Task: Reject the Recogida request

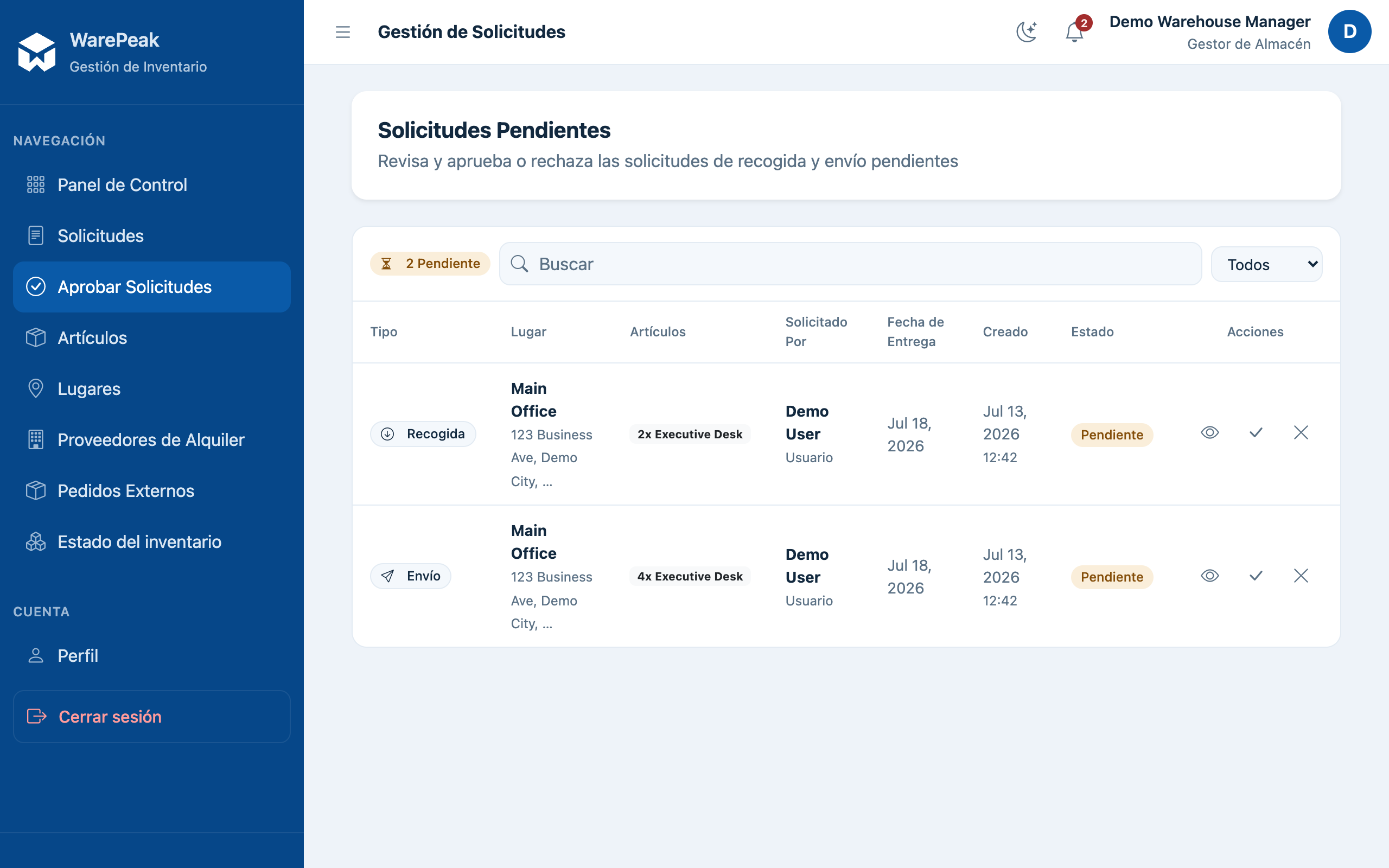Action: (x=1301, y=433)
